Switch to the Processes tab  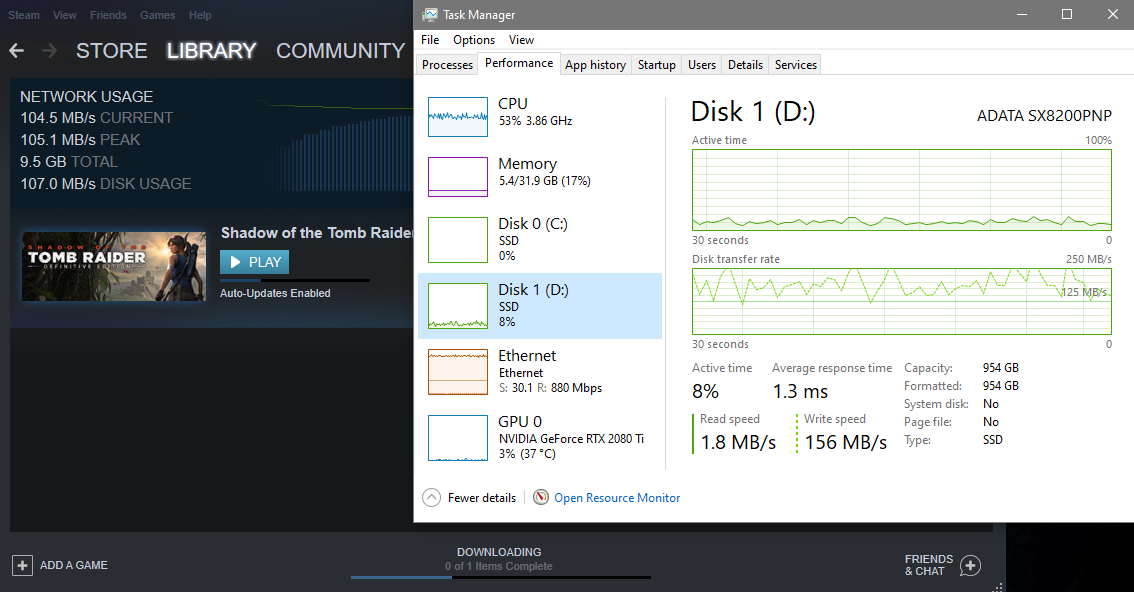point(447,65)
